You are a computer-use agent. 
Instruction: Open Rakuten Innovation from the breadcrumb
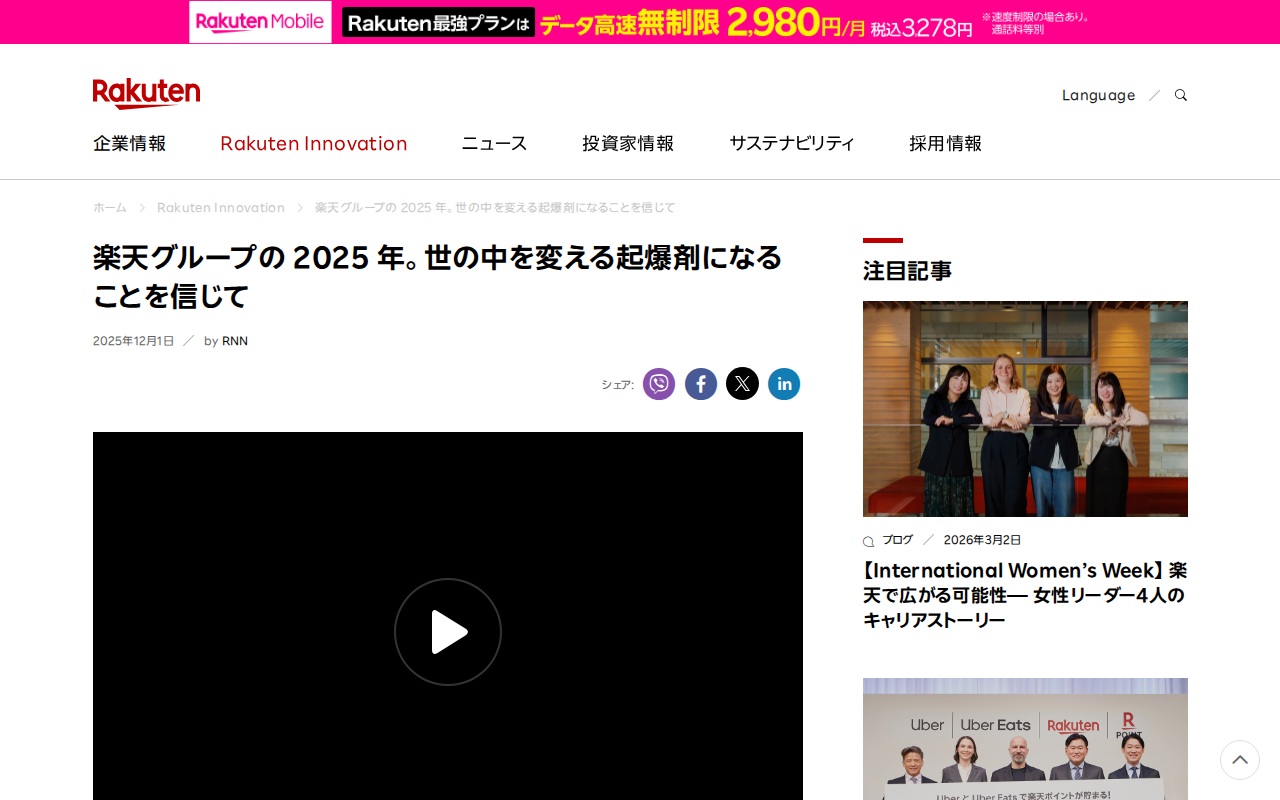[x=221, y=207]
